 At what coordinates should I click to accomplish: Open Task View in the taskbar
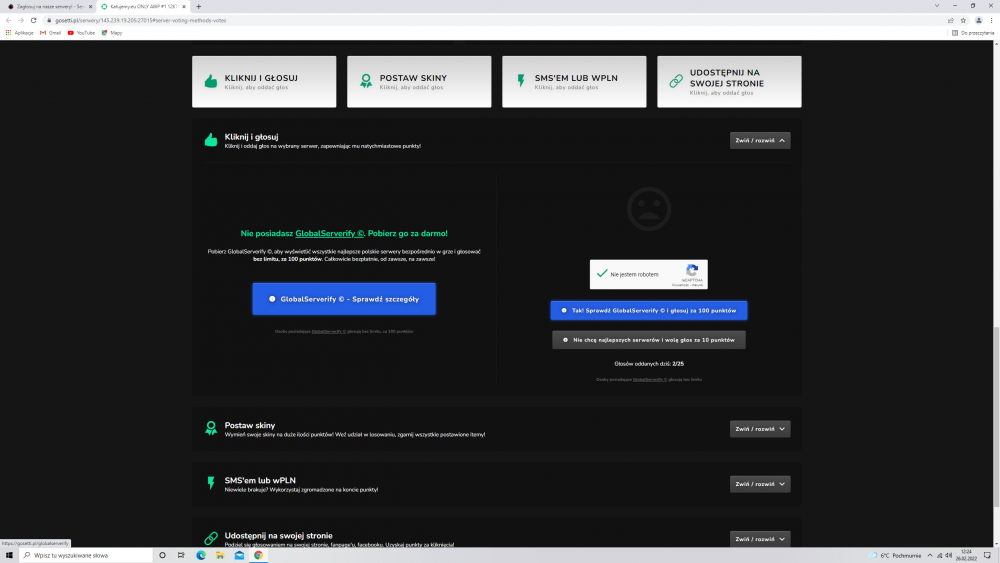181,555
